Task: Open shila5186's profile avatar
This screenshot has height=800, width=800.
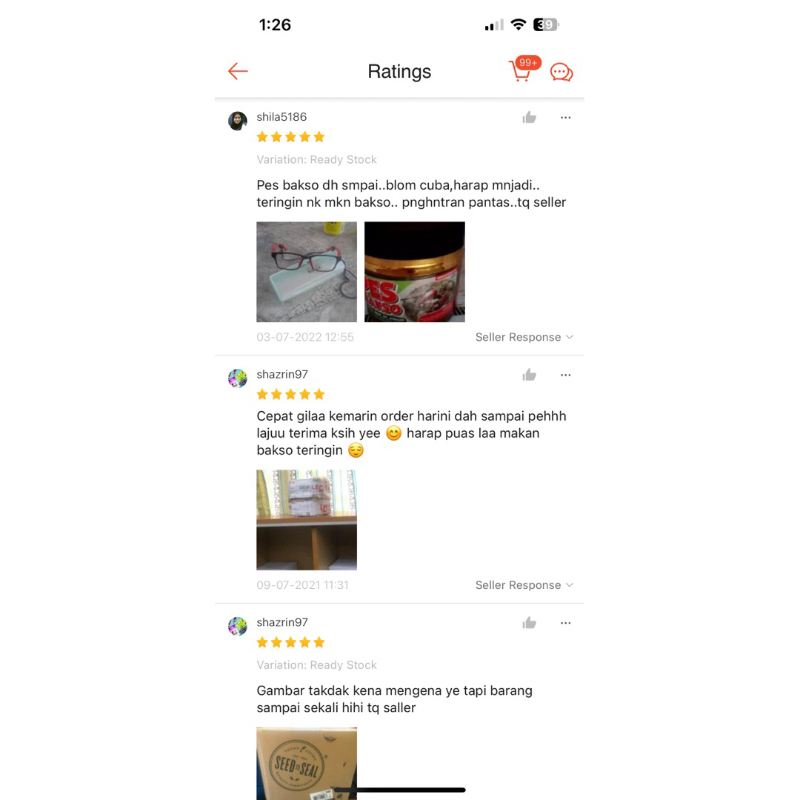Action: pos(237,121)
